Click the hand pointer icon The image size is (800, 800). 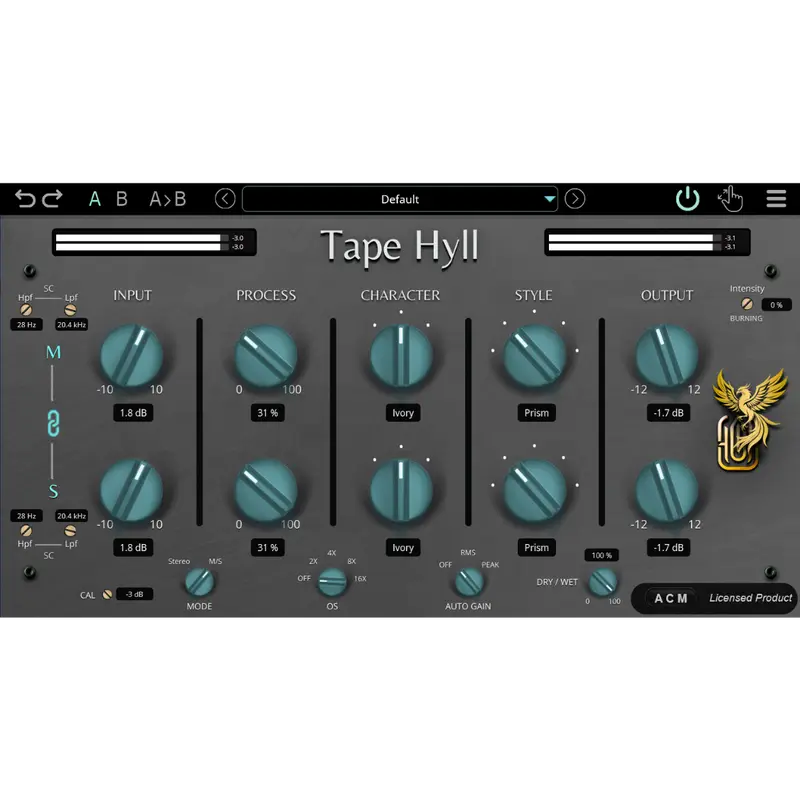[731, 199]
